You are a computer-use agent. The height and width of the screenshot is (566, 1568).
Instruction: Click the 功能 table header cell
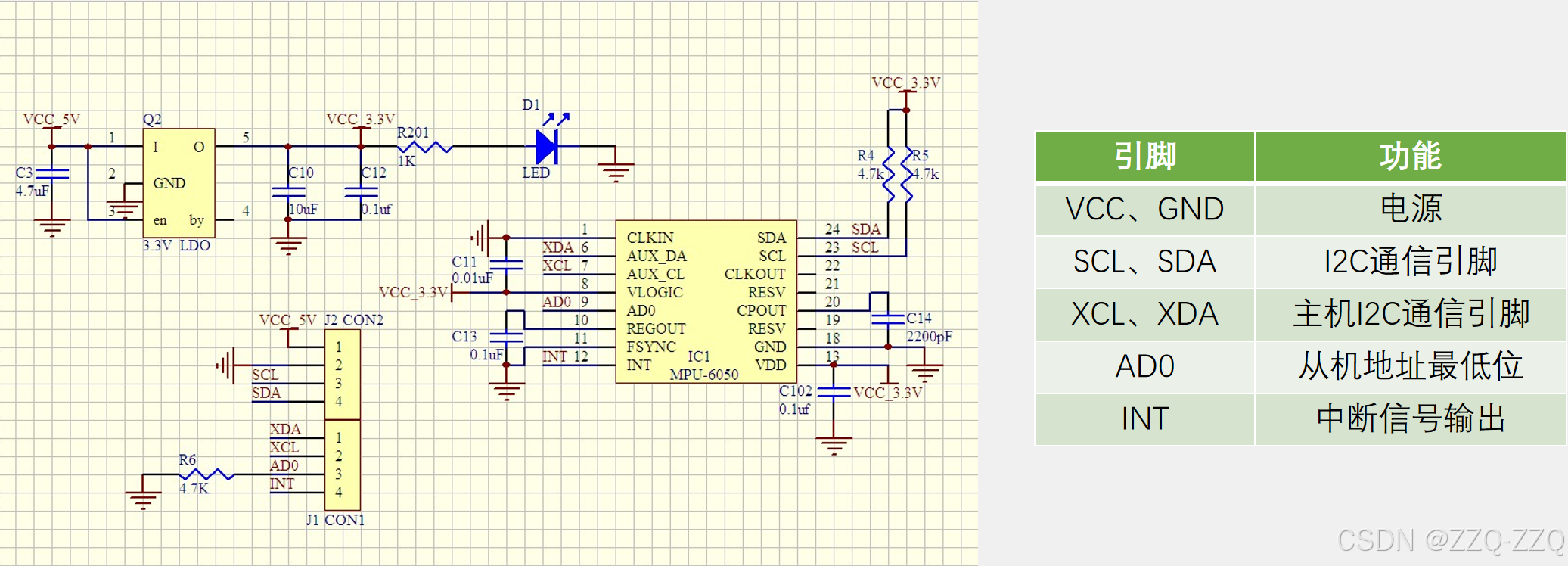[x=1411, y=157]
